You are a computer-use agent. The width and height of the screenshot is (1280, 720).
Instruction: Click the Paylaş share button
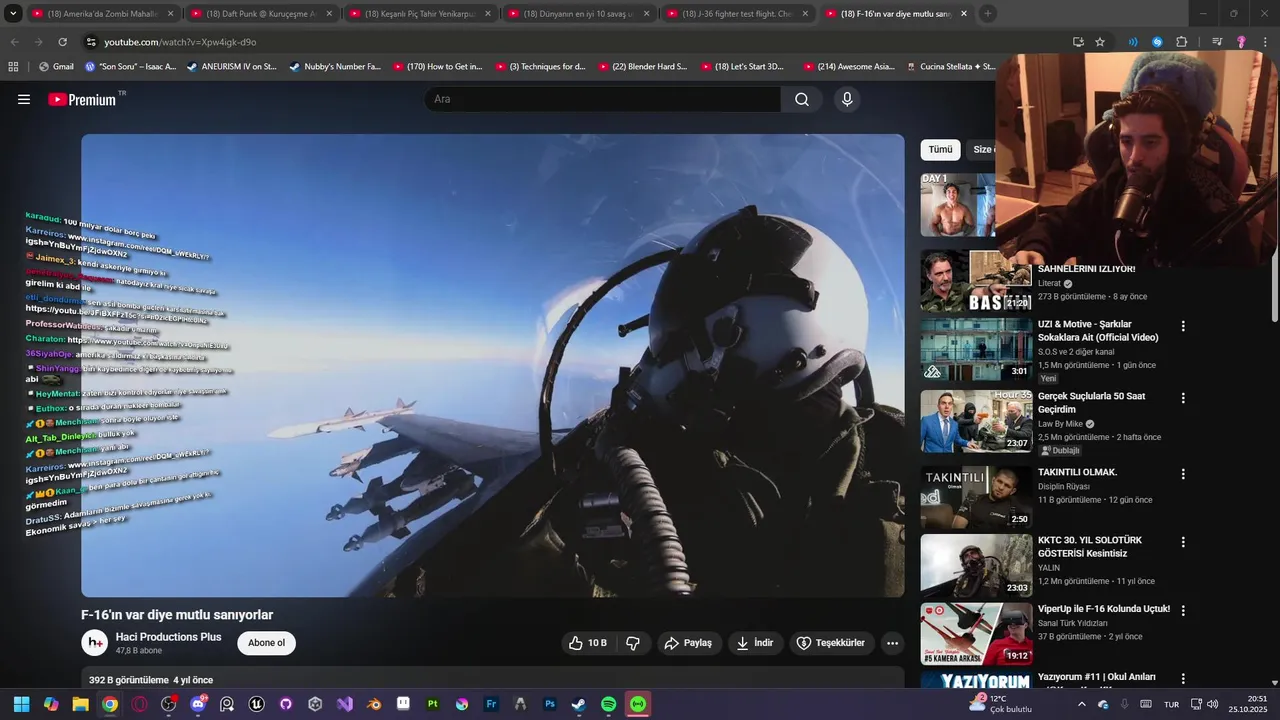(x=688, y=643)
